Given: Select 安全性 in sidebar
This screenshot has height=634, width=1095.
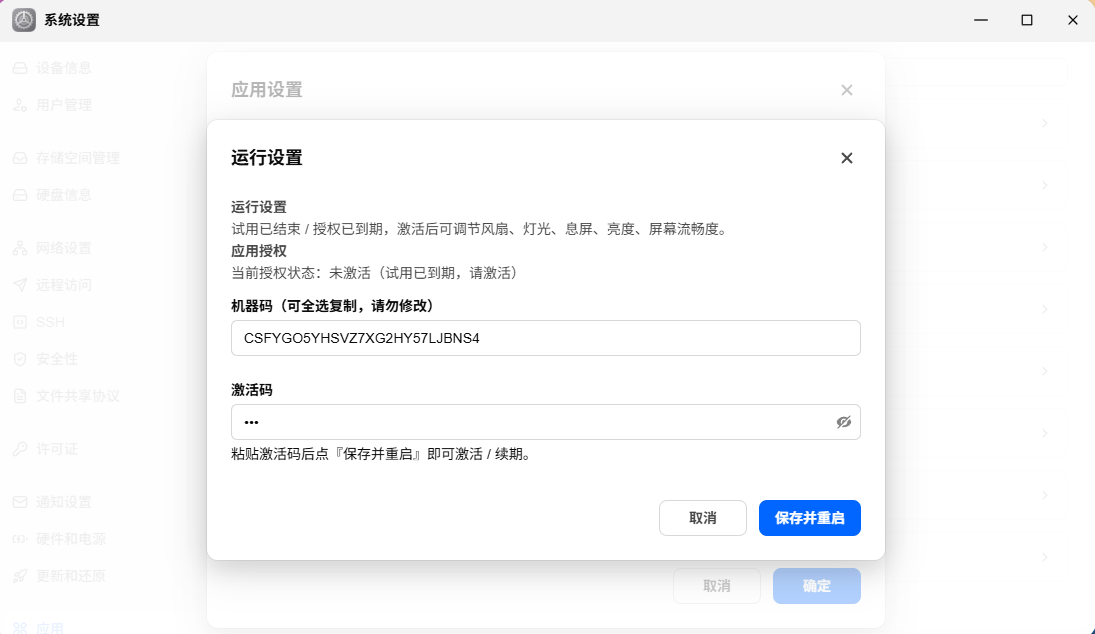Looking at the screenshot, I should pyautogui.click(x=57, y=359).
